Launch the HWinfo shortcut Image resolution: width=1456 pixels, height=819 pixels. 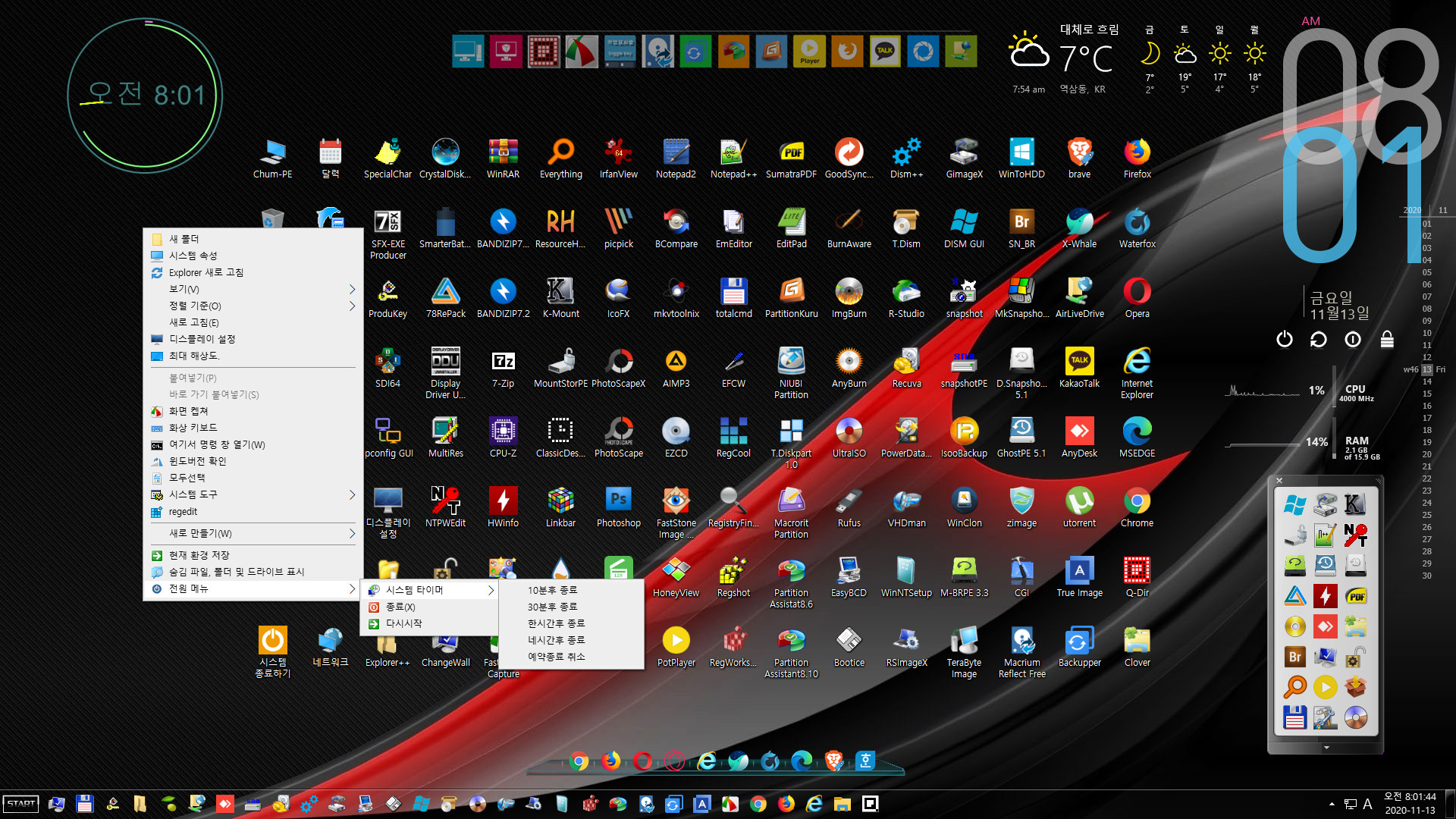click(503, 507)
